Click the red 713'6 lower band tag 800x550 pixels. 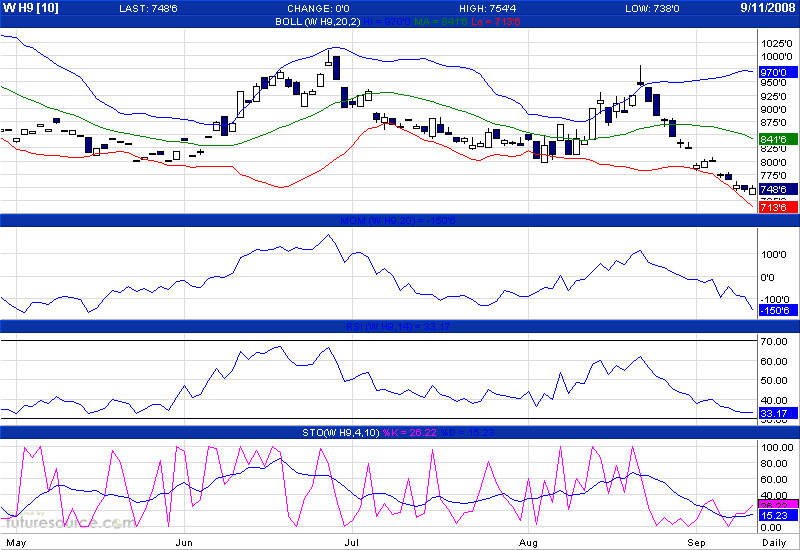tap(778, 207)
